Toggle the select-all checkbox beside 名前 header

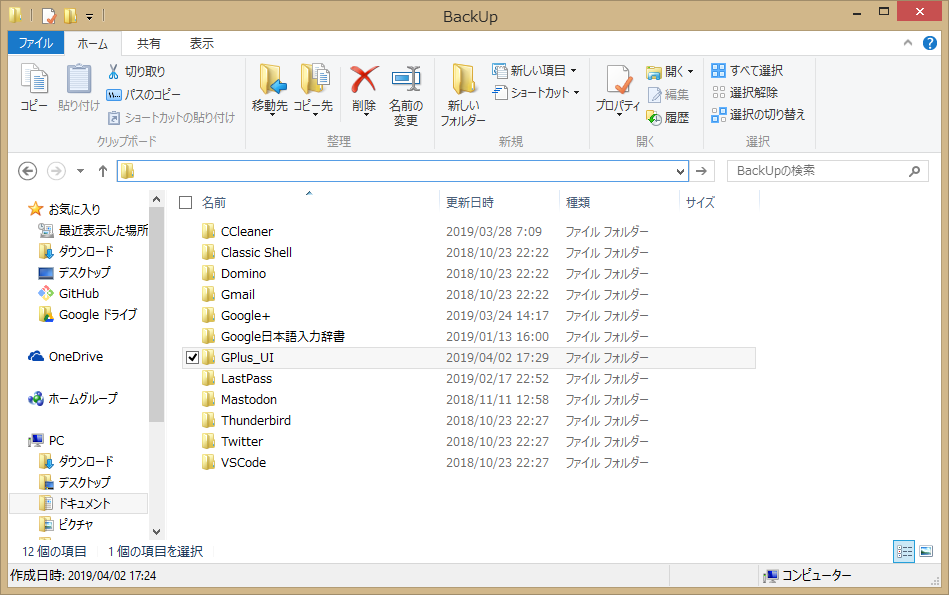pos(185,203)
